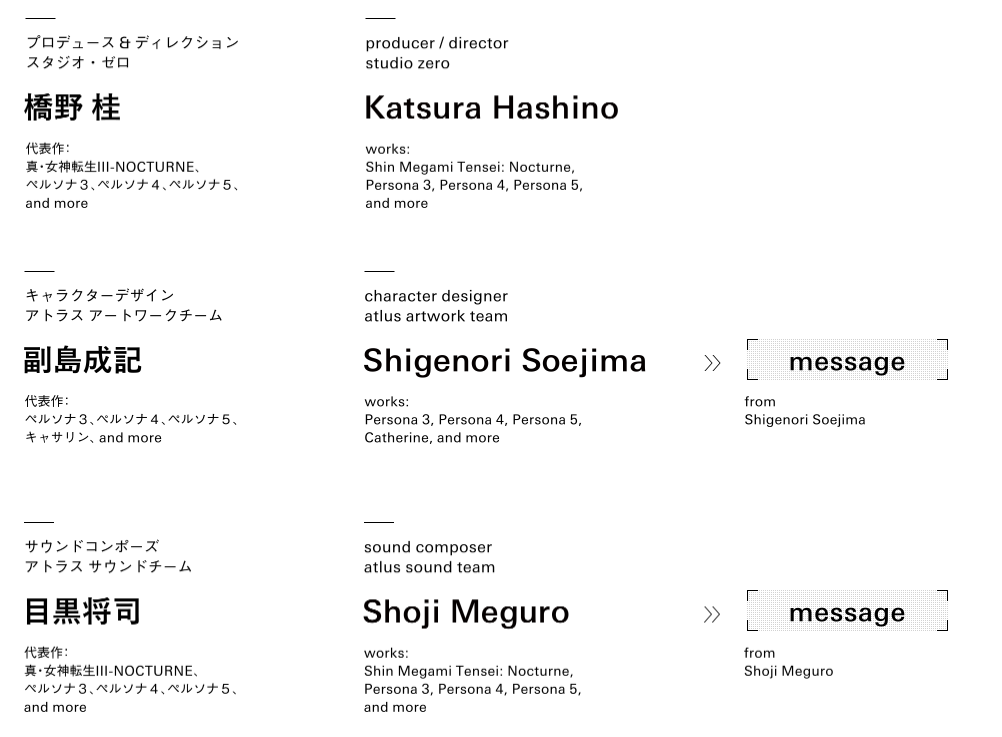
Task: Click the message button for Shoji Meguro
Action: pos(846,612)
